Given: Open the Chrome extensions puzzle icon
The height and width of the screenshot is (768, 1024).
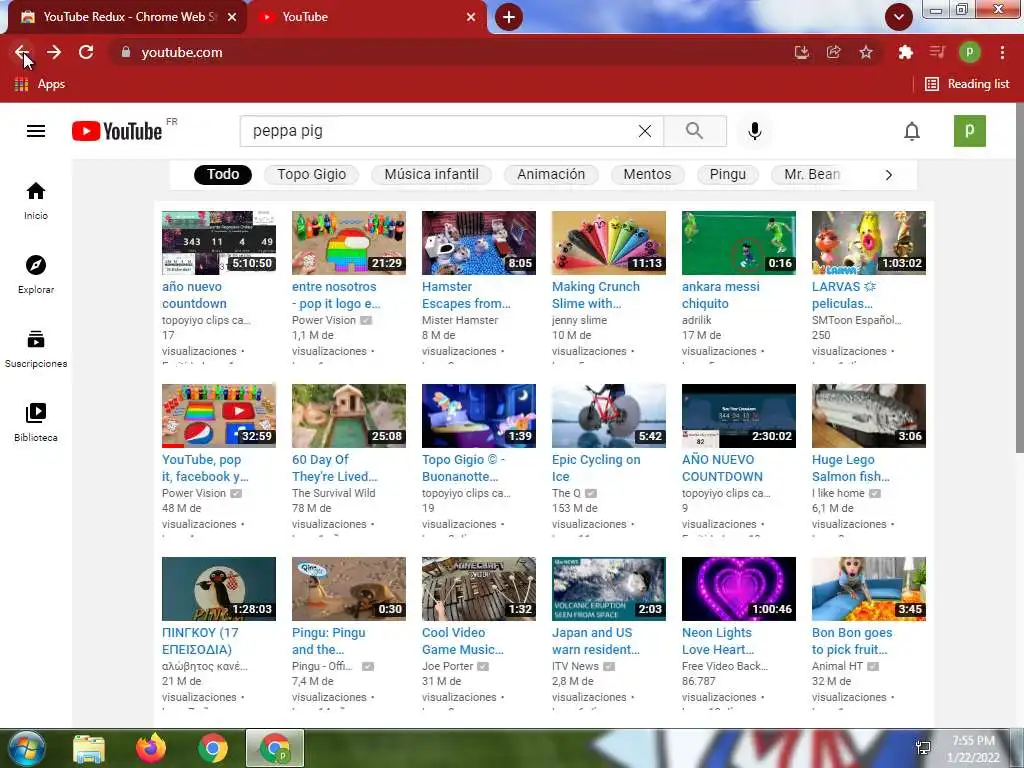Looking at the screenshot, I should [905, 52].
